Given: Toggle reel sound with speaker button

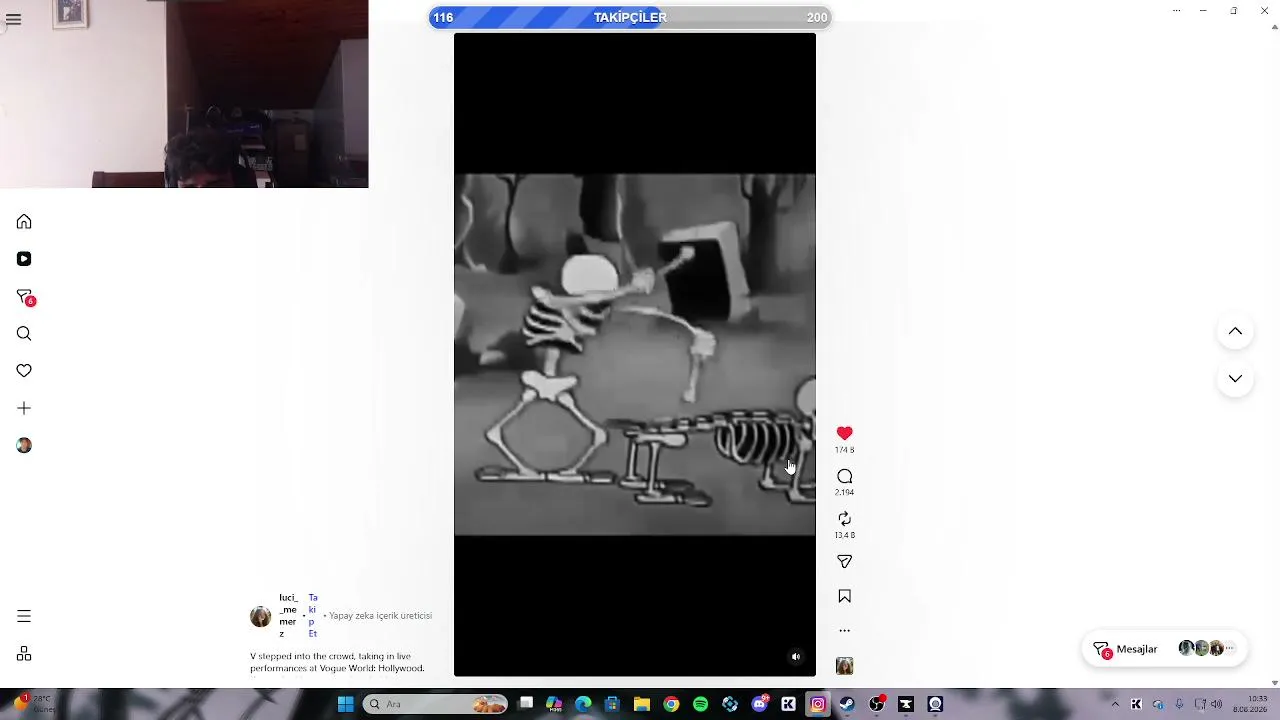Looking at the screenshot, I should coord(796,657).
